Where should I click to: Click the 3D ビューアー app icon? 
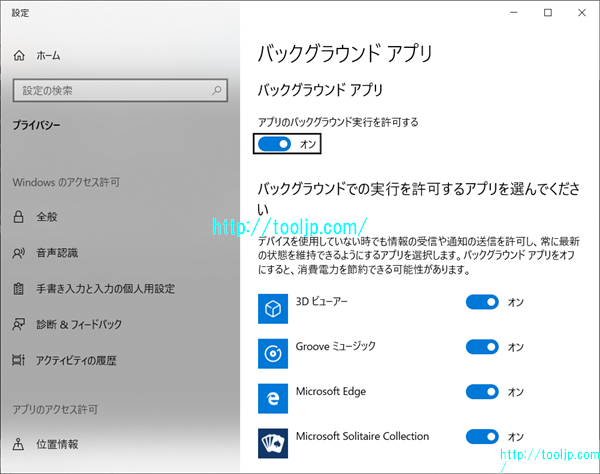pyautogui.click(x=273, y=309)
